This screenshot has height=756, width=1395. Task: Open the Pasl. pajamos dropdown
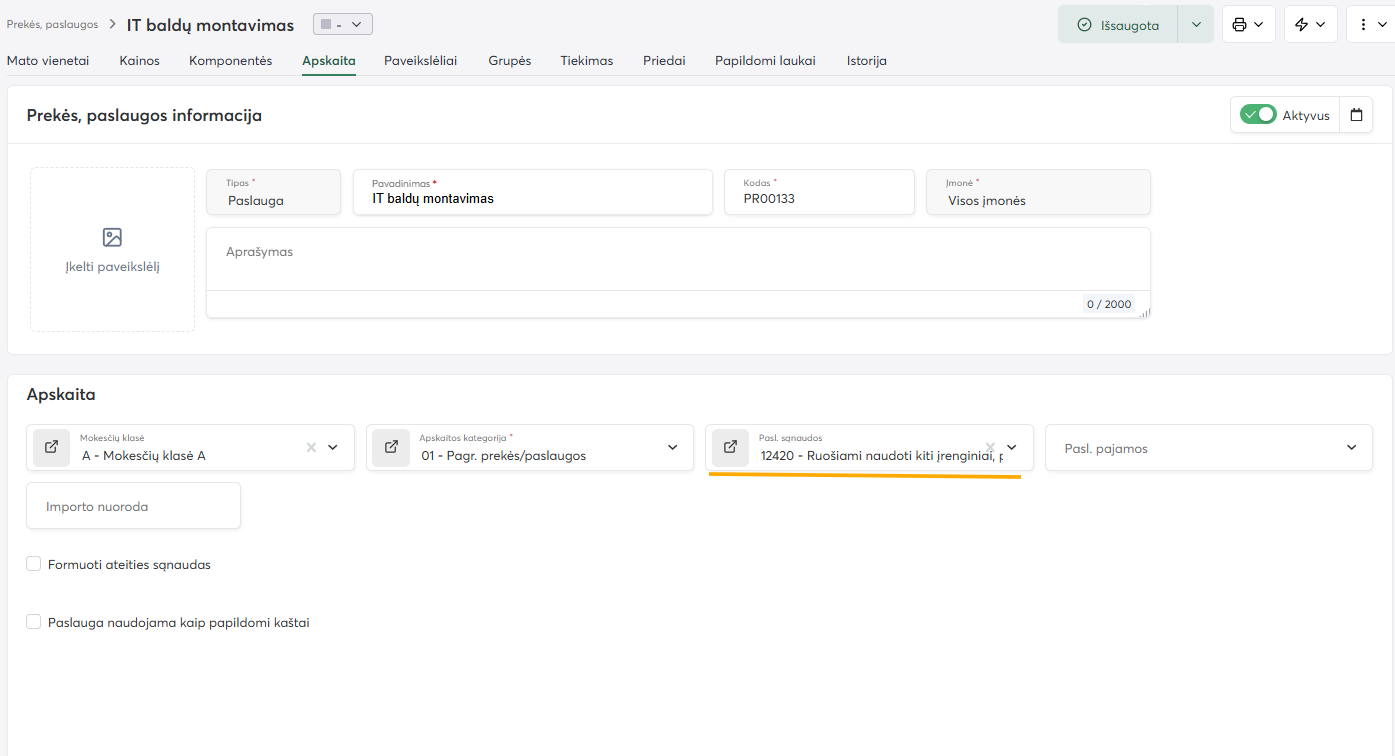(1351, 448)
